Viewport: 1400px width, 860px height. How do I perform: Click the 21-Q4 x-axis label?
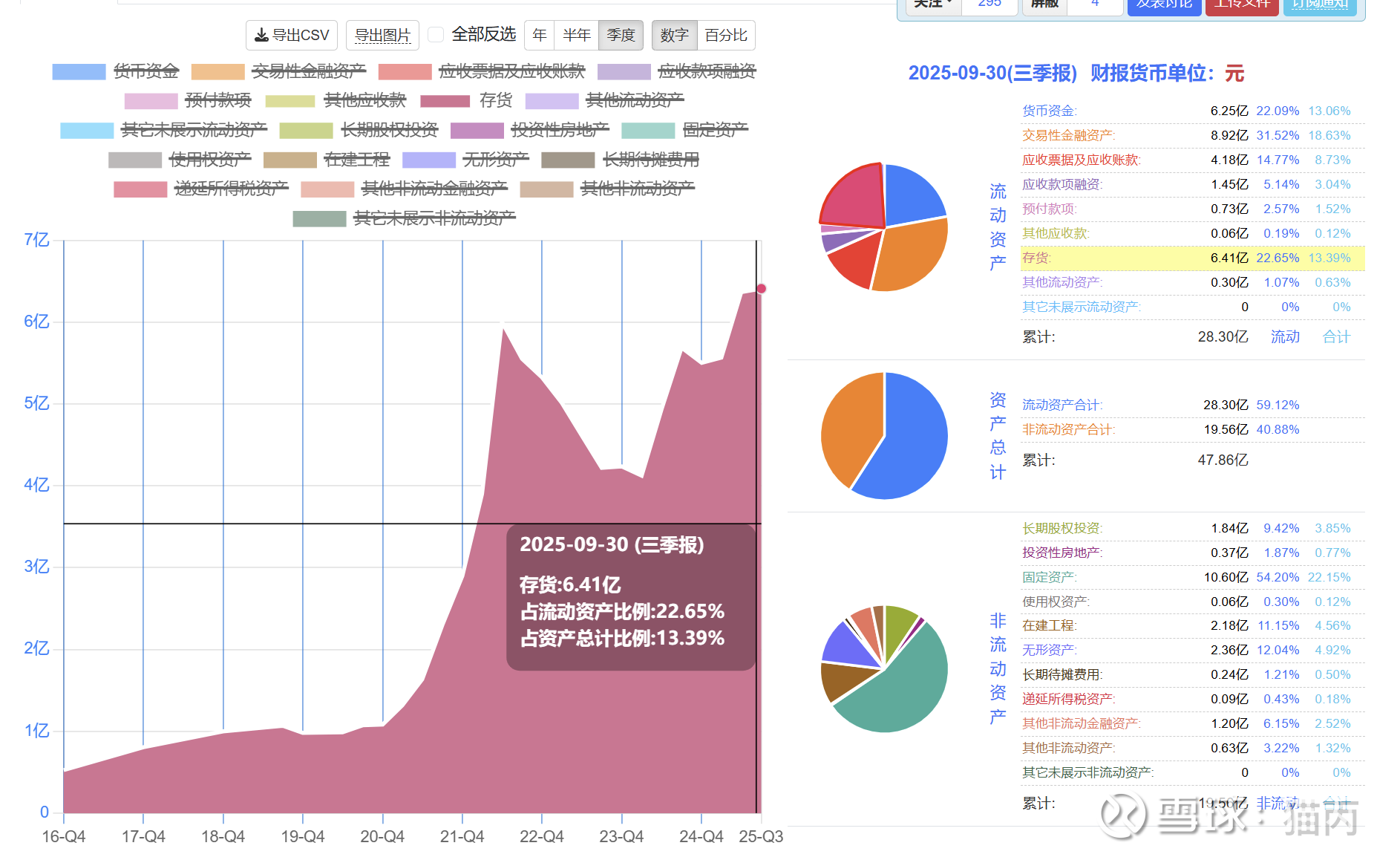pos(462,837)
